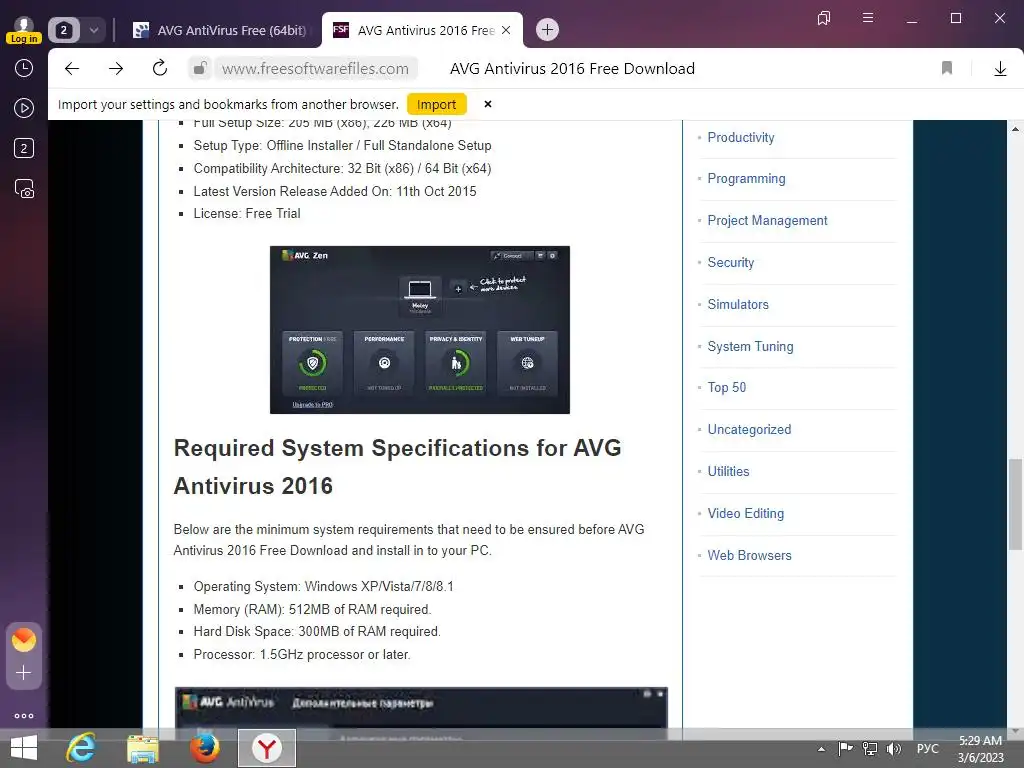1024x768 pixels.
Task: Launch Internet Explorer from taskbar
Action: click(x=81, y=748)
